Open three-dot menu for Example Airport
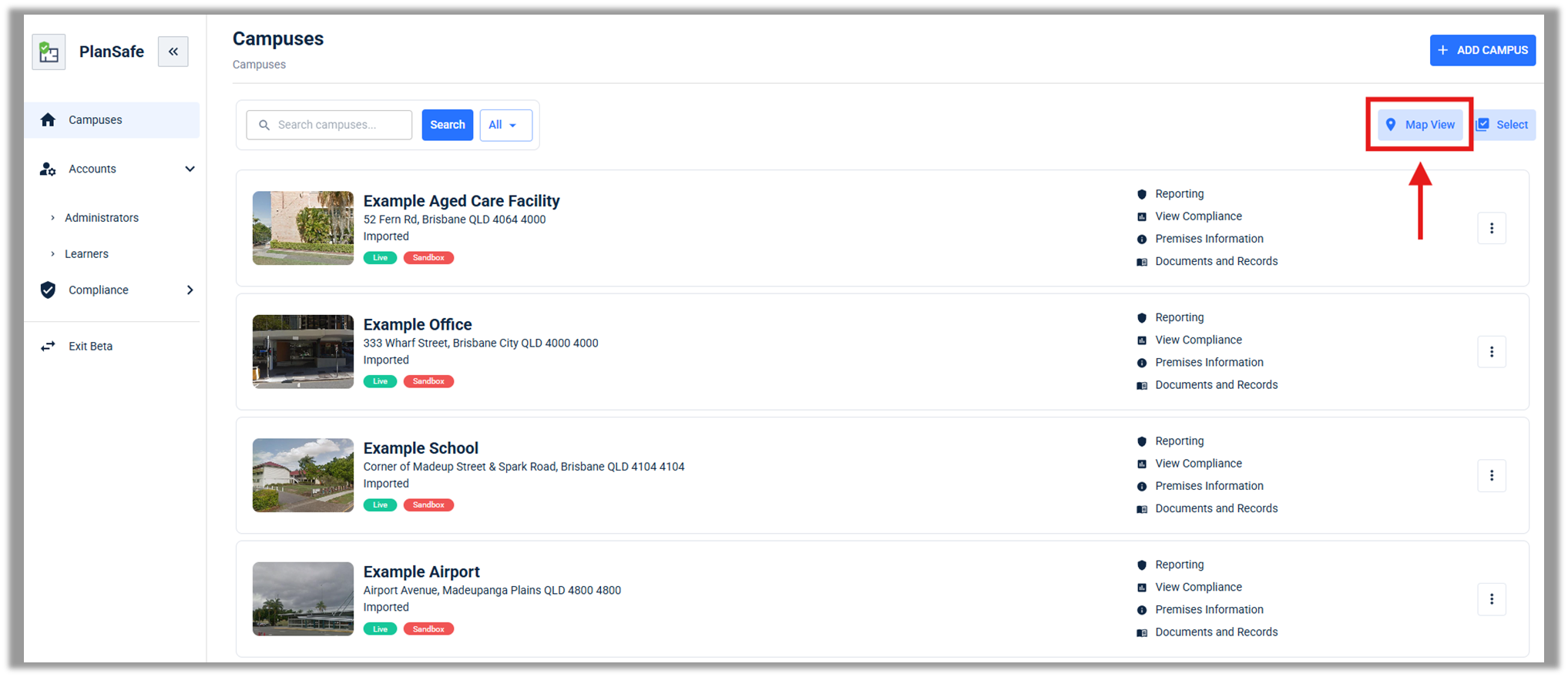 point(1491,599)
